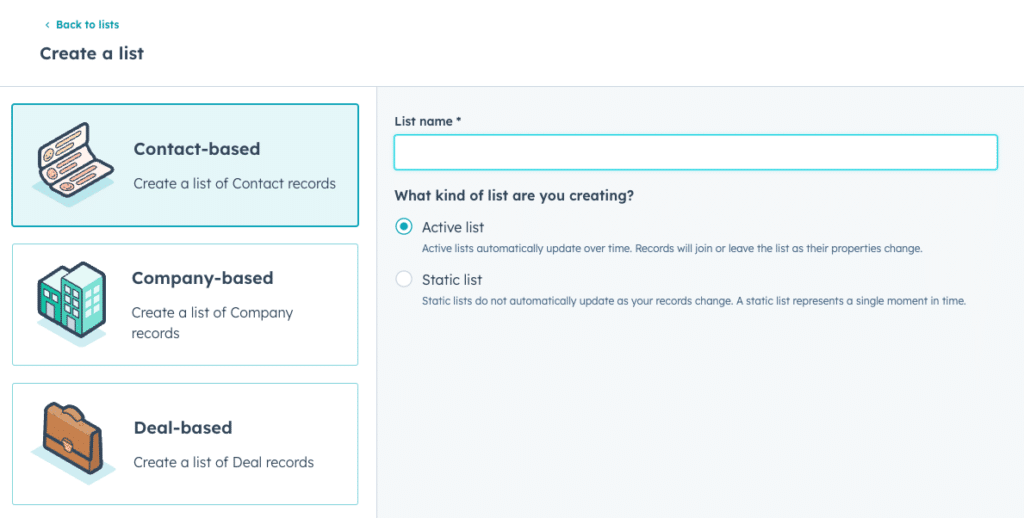Select the Active list radio button
This screenshot has height=518, width=1024.
(x=404, y=227)
